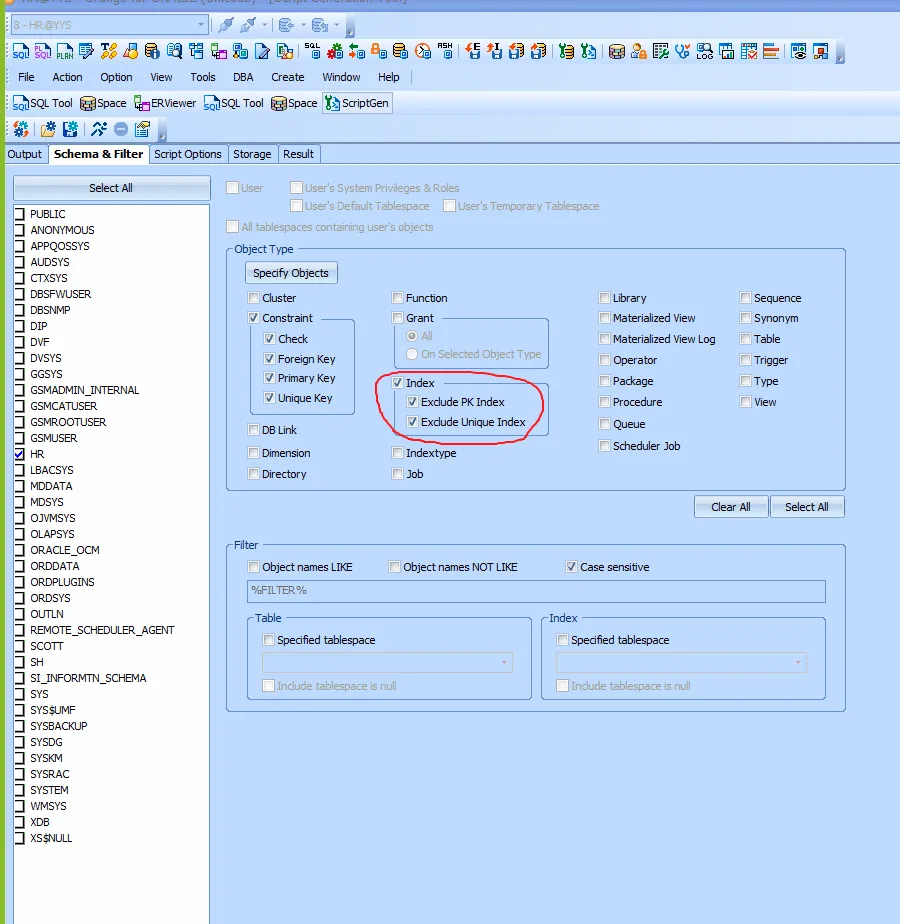Toggle the Case sensitive checkbox

[x=571, y=567]
